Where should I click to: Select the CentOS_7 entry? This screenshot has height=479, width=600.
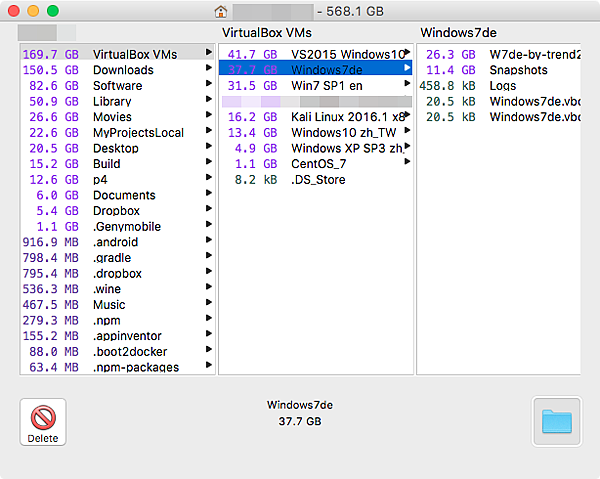coord(316,164)
